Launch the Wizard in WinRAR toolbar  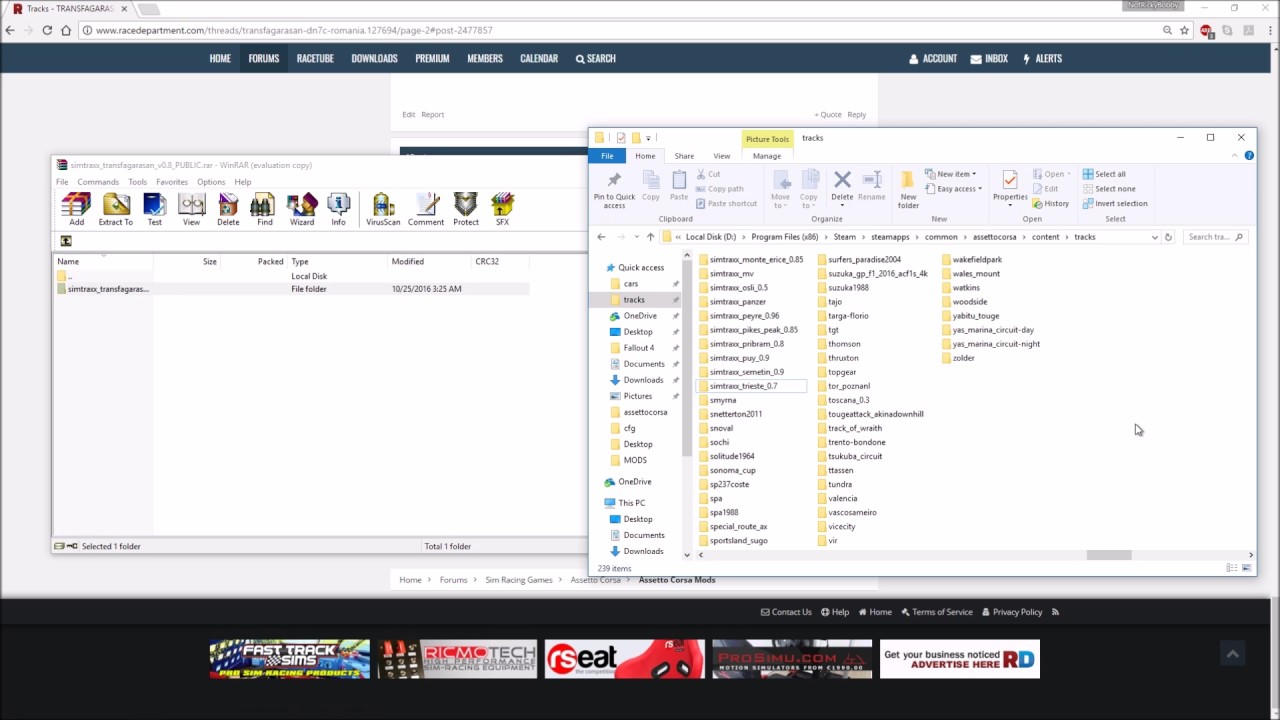coord(301,208)
